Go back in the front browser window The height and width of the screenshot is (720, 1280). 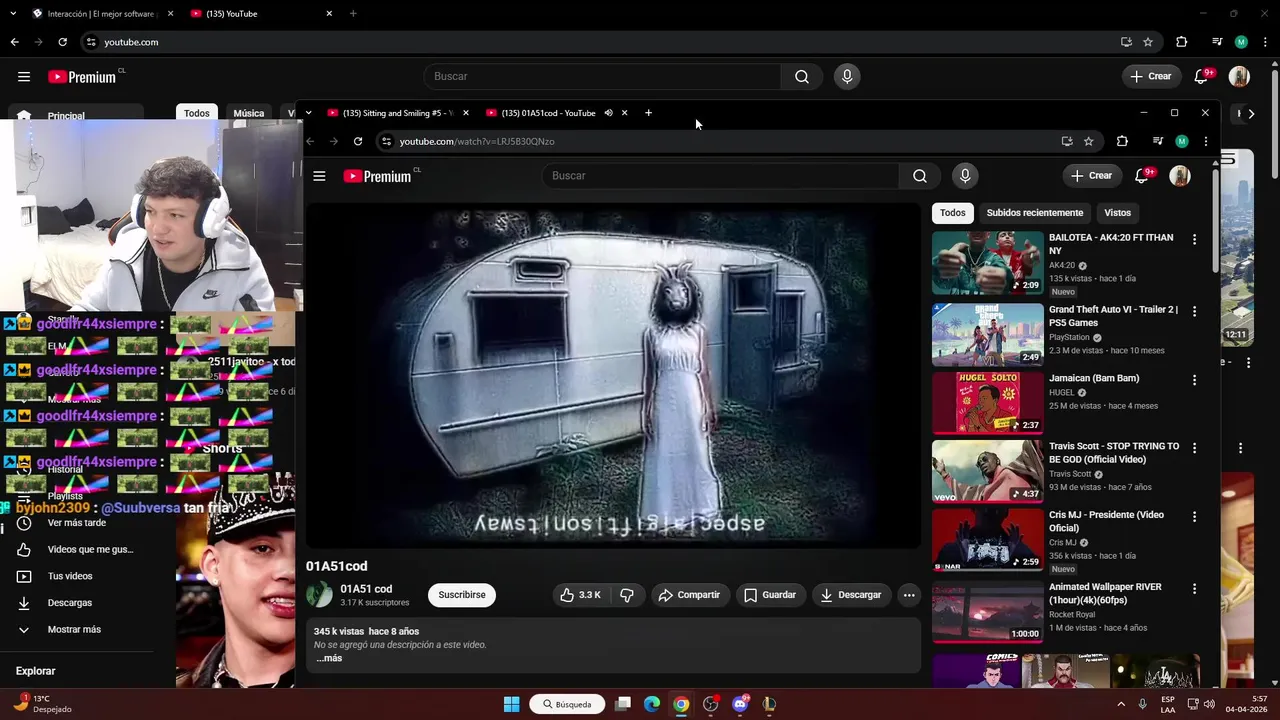(310, 141)
